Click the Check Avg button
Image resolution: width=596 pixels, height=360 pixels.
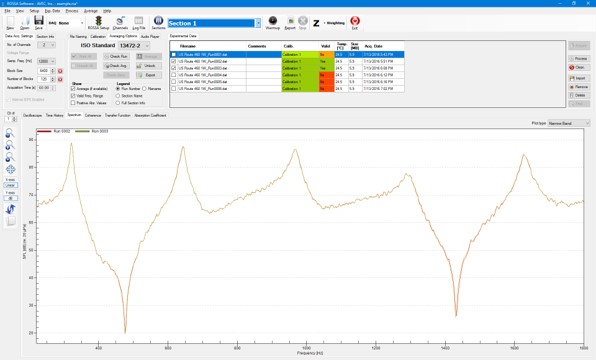[117, 66]
